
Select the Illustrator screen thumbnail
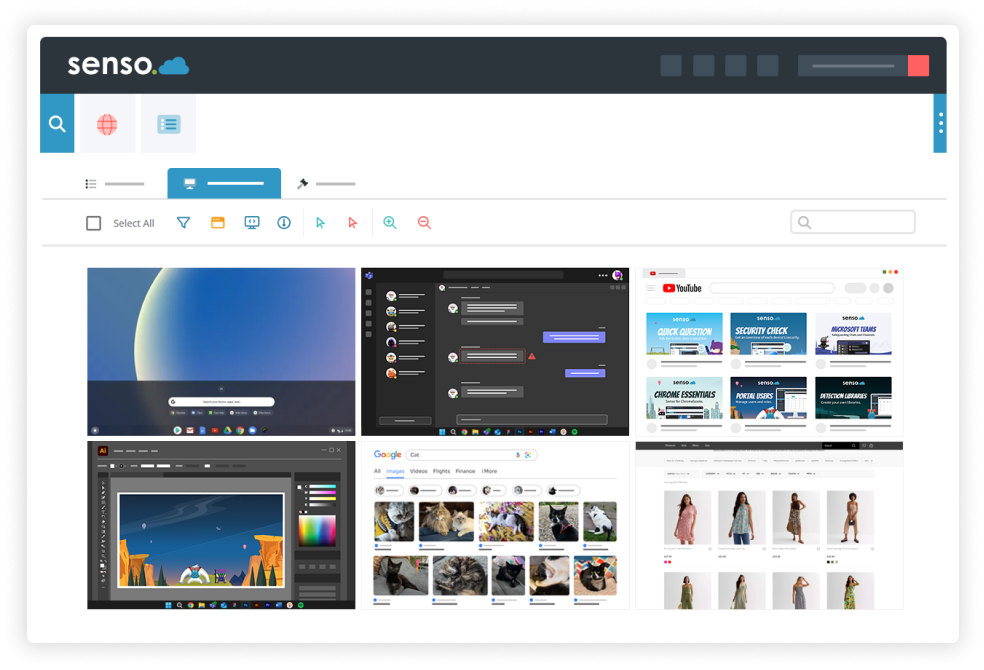(x=220, y=525)
